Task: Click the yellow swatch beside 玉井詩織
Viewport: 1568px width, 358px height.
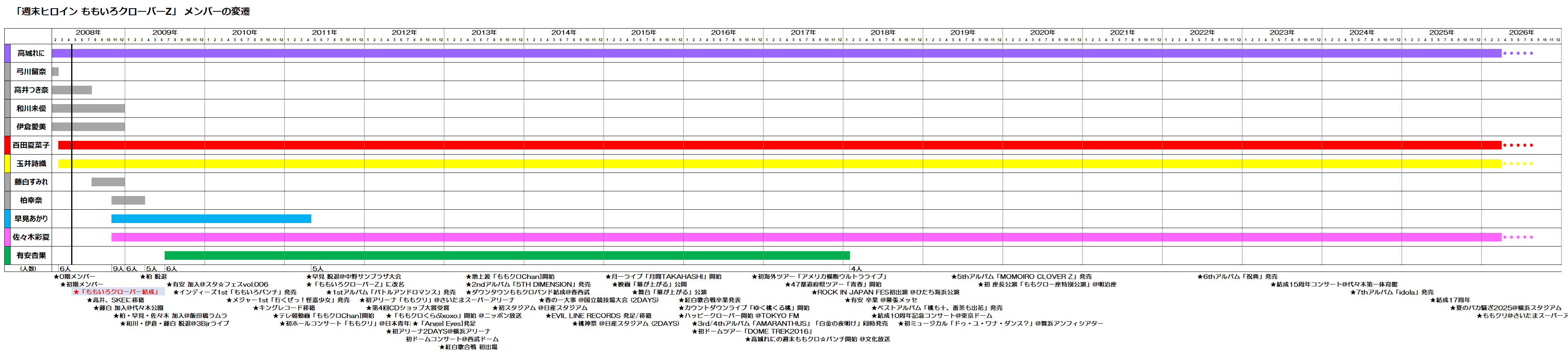Action: click(7, 163)
